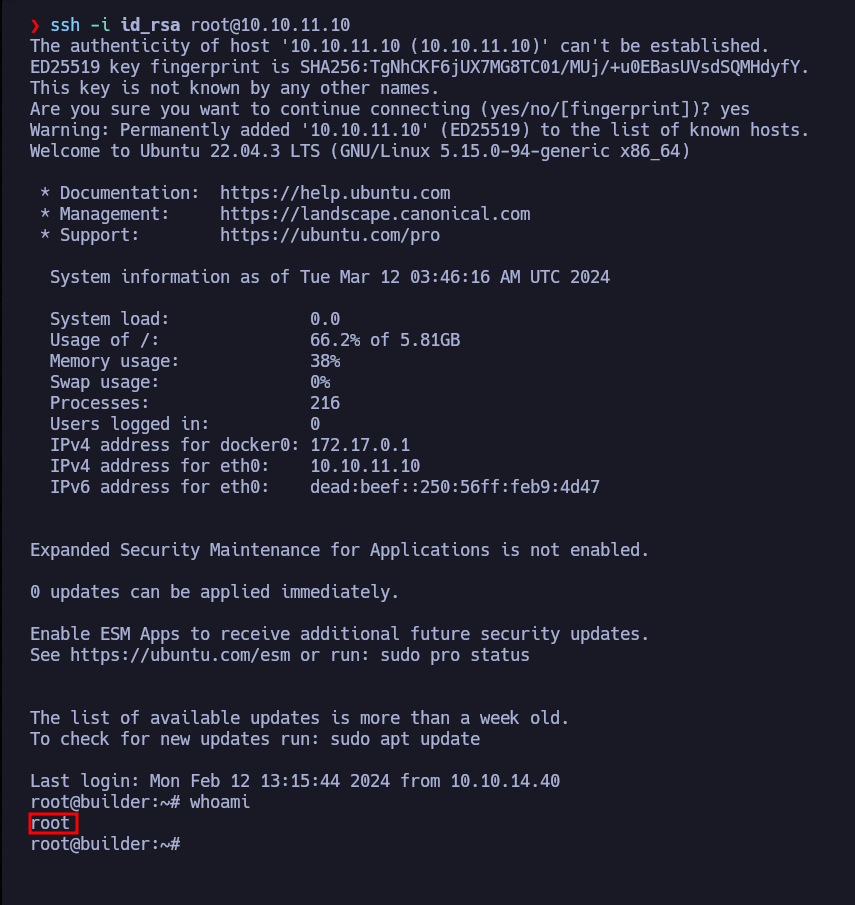
Task: Open the help.ubuntu.com documentation link
Action: (335, 193)
